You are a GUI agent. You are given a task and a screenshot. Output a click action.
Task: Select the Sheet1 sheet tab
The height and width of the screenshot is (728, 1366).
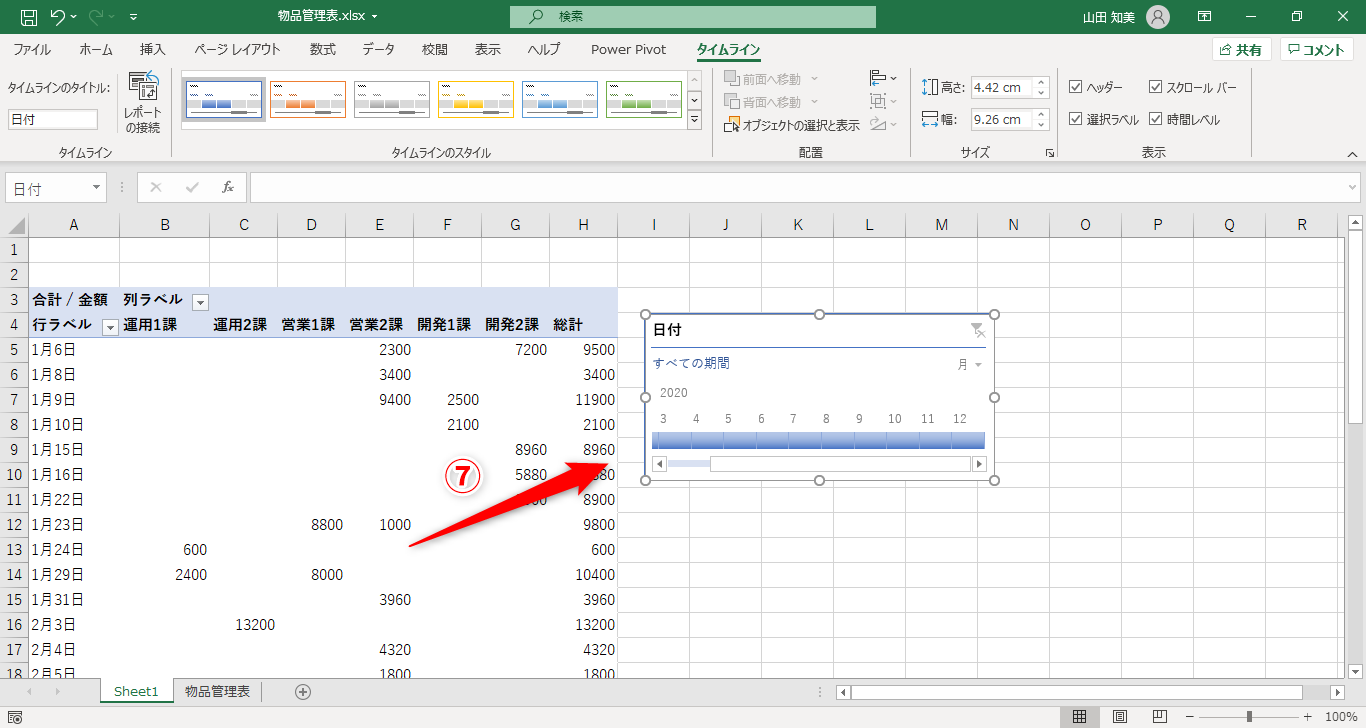(x=136, y=691)
